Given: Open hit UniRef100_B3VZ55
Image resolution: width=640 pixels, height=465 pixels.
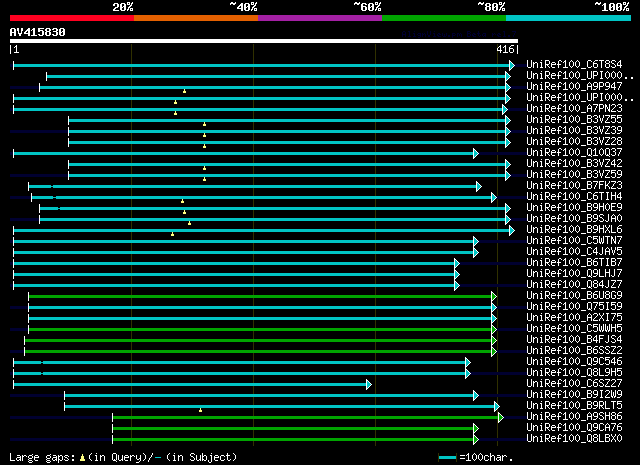Looking at the screenshot, I should pyautogui.click(x=574, y=120).
